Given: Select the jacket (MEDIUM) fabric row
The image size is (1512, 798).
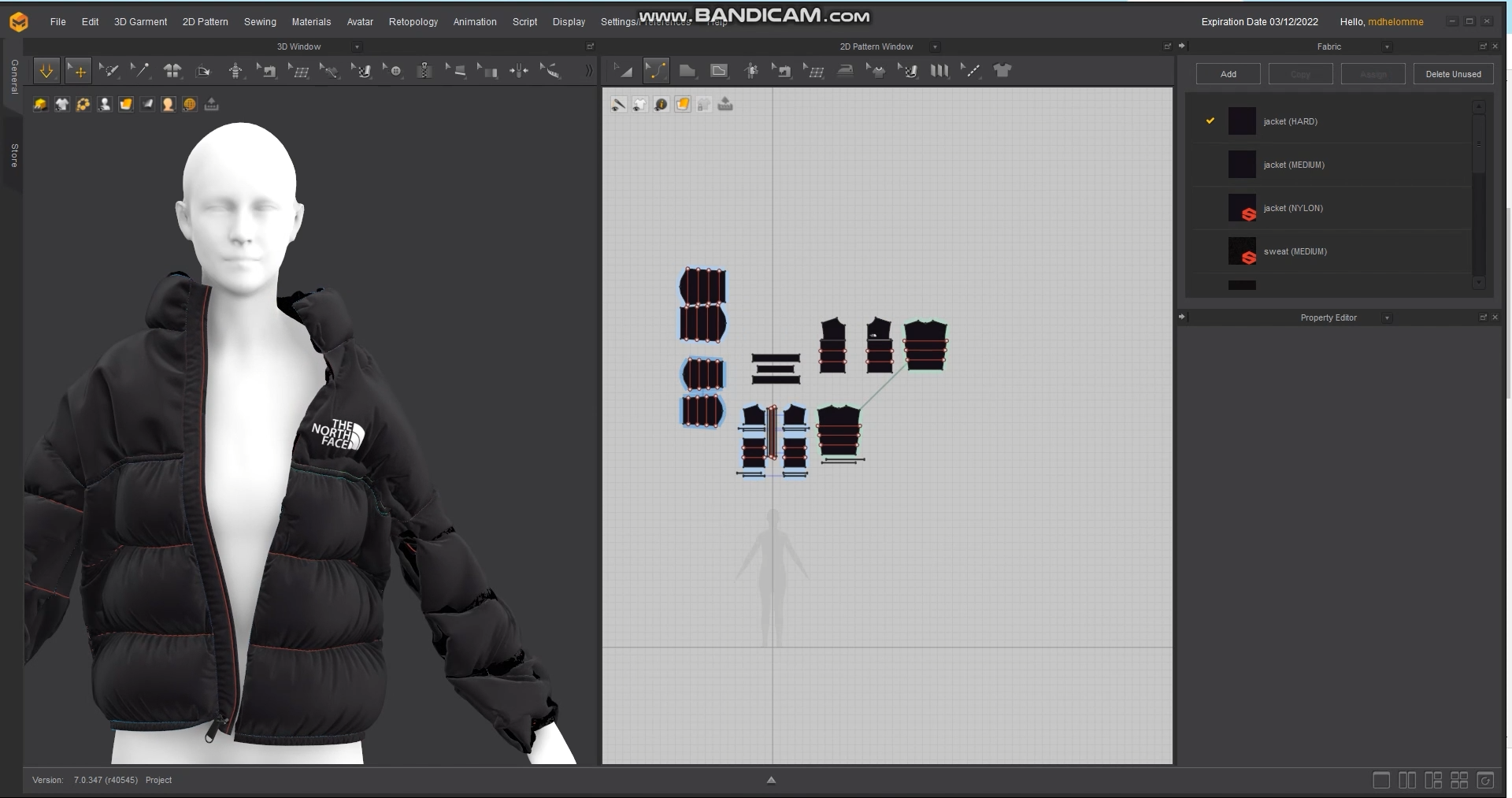Looking at the screenshot, I should point(1332,165).
